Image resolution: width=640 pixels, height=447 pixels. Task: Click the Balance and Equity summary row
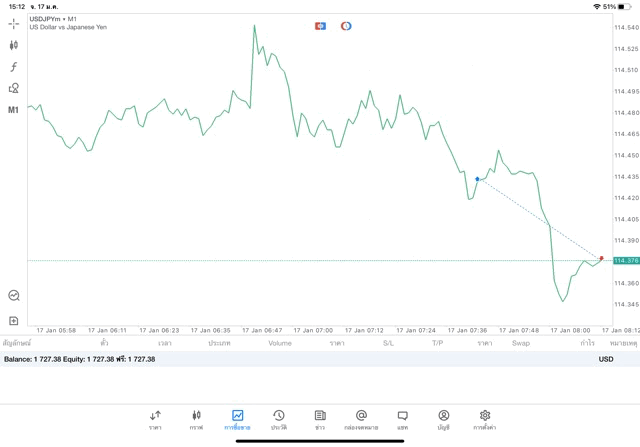tap(80, 359)
